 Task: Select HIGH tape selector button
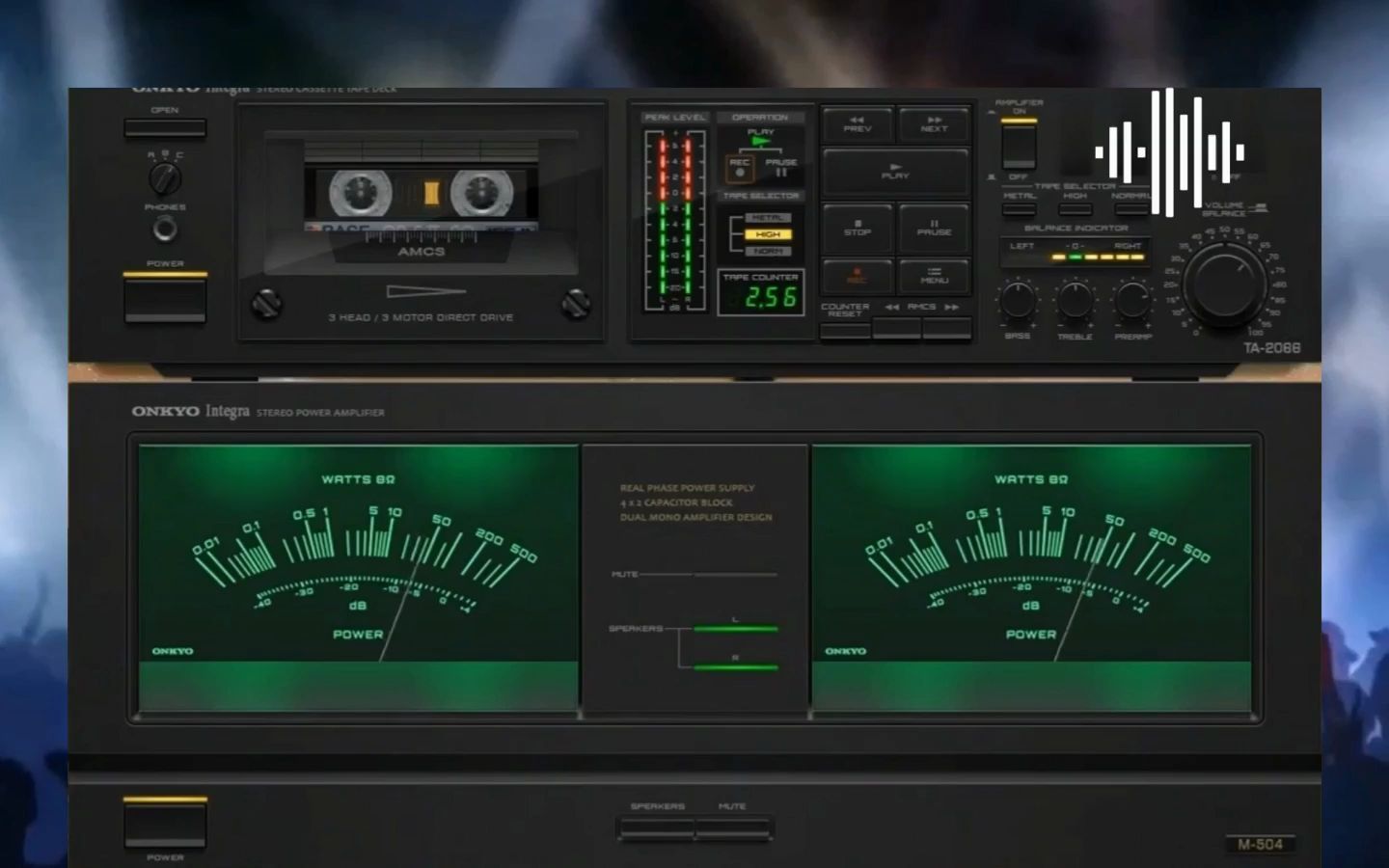[1075, 209]
